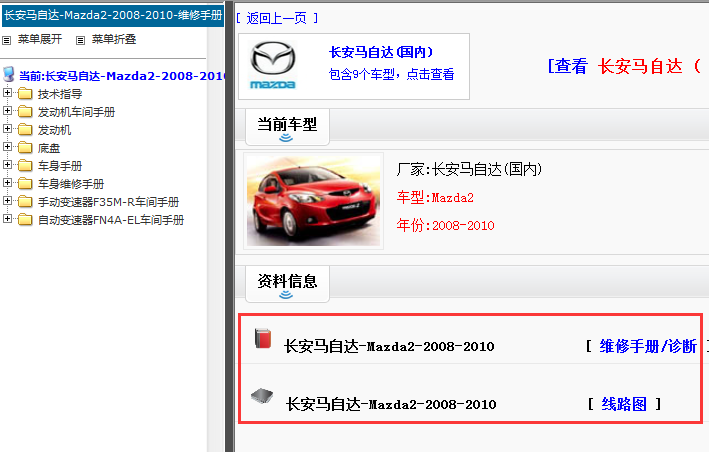709x452 pixels.
Task: Click red text 年份:2008-2010
Action: pos(445,225)
